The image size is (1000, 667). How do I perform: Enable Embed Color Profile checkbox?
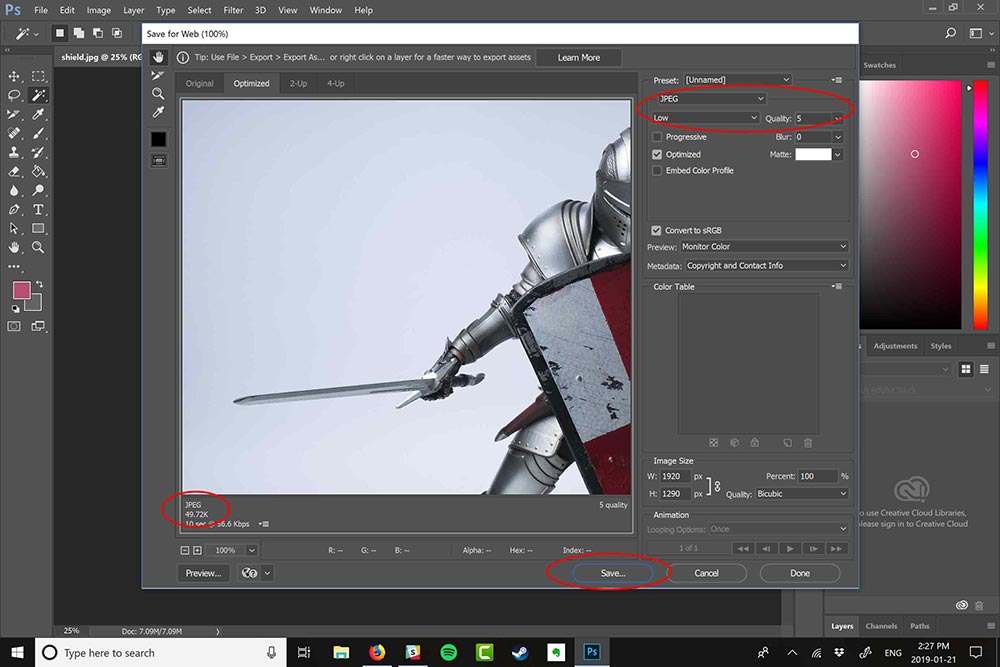point(657,171)
